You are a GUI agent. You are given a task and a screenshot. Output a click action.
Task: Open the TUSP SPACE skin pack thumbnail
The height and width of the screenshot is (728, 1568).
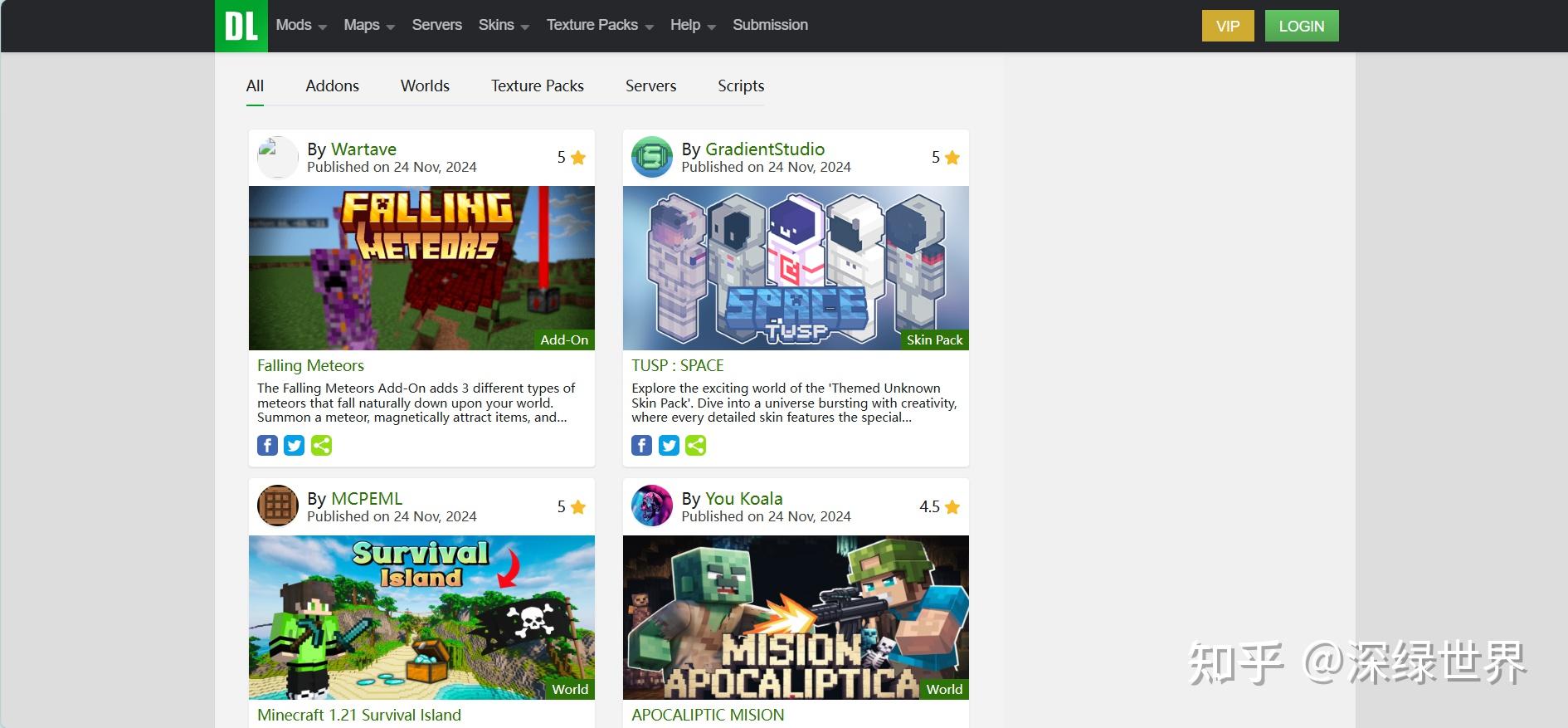coord(796,267)
